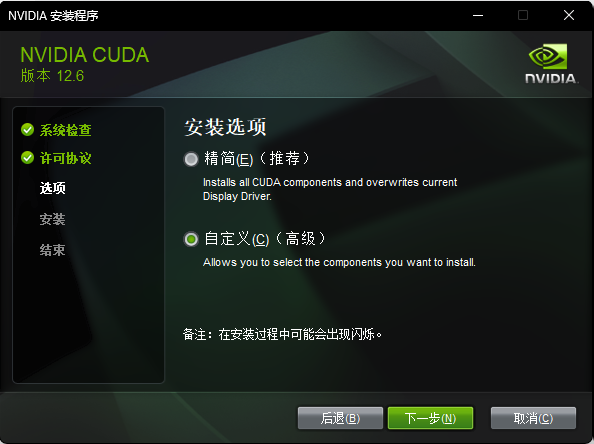Screen dimensions: 594x444
Task: Open the 许可协议 step in sidebar
Action: pyautogui.click(x=66, y=158)
